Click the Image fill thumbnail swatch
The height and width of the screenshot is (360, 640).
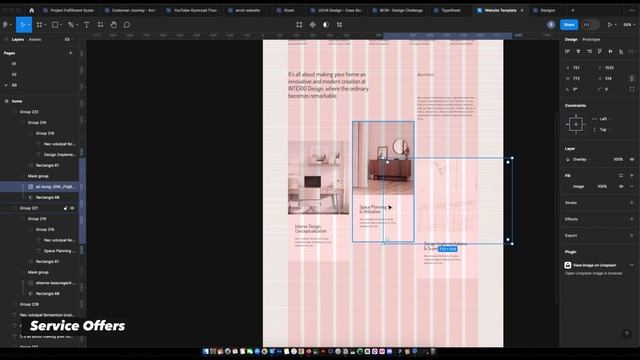[x=568, y=187]
